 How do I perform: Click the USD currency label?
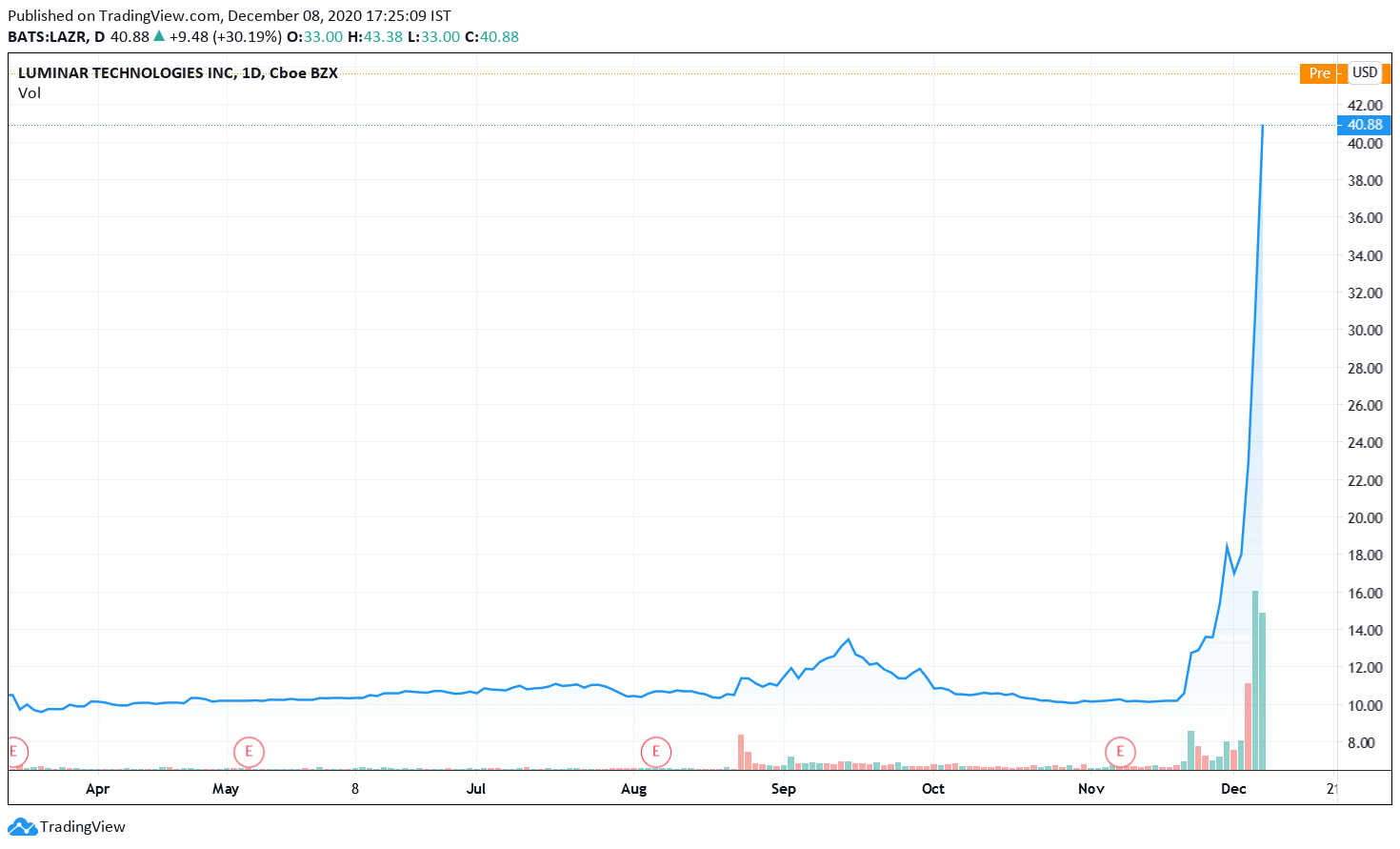[x=1365, y=72]
